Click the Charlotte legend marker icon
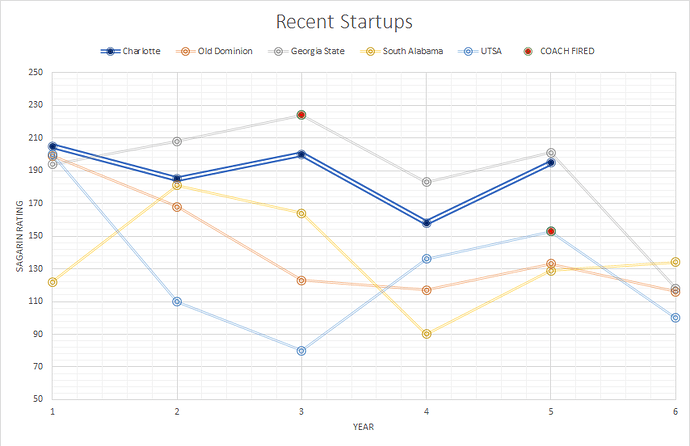The image size is (690, 446). [117, 51]
